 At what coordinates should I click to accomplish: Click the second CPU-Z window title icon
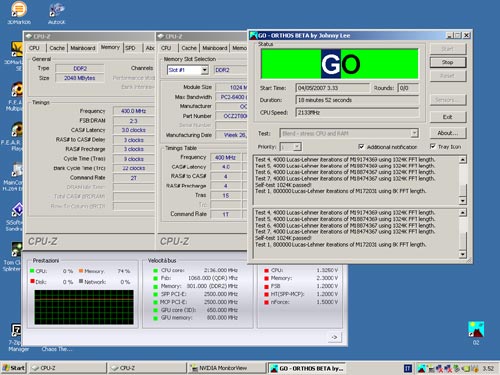pyautogui.click(x=161, y=36)
